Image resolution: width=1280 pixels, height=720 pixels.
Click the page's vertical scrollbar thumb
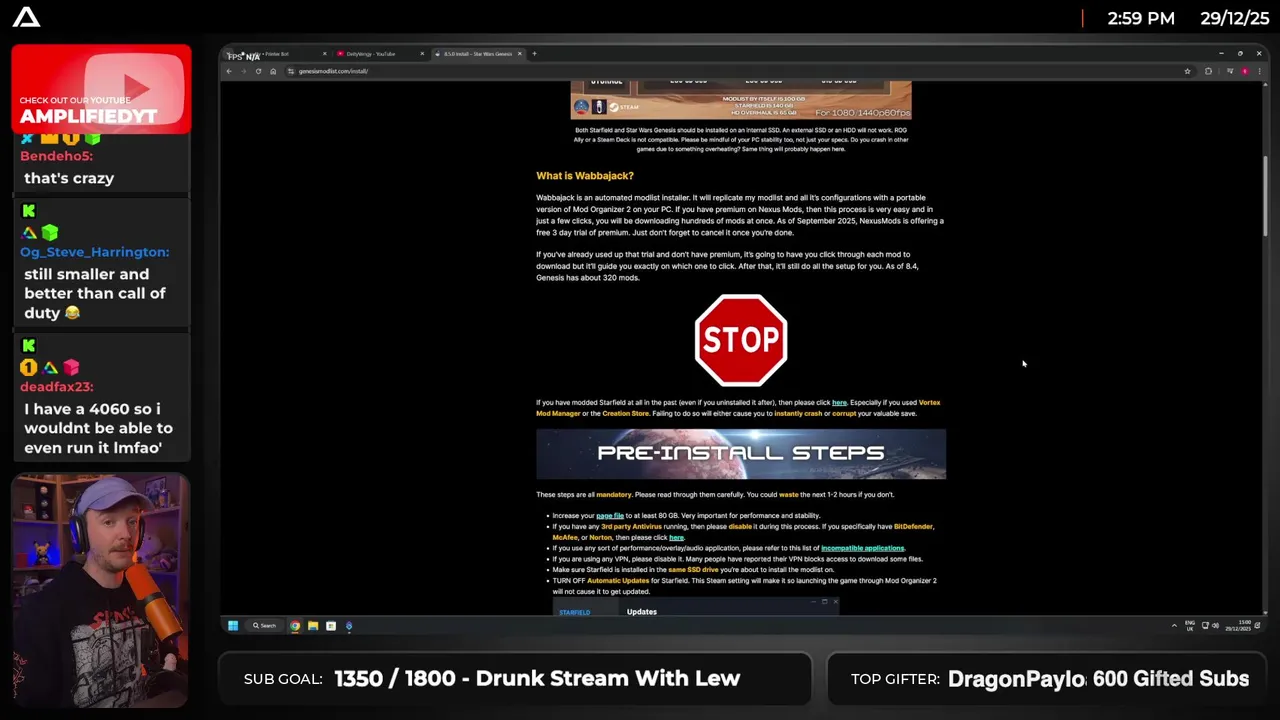click(1264, 197)
